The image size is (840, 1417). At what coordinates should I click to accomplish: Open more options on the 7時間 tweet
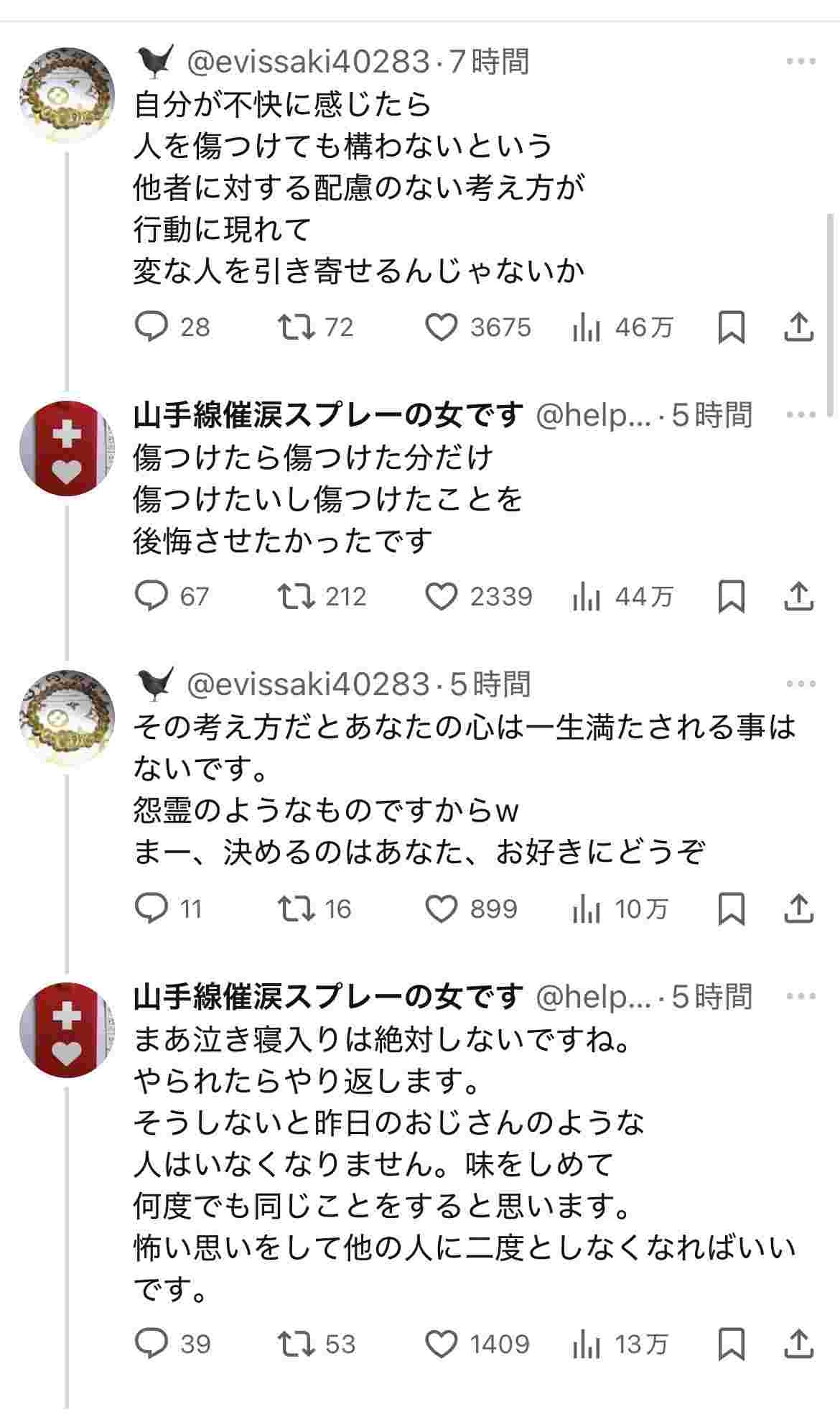click(801, 62)
